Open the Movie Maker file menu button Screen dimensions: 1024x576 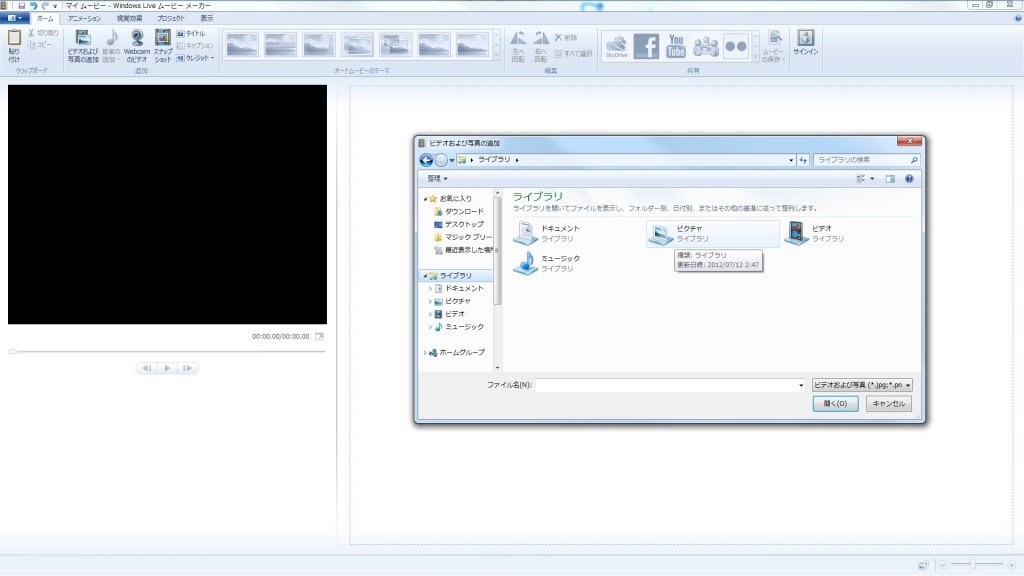[14, 18]
